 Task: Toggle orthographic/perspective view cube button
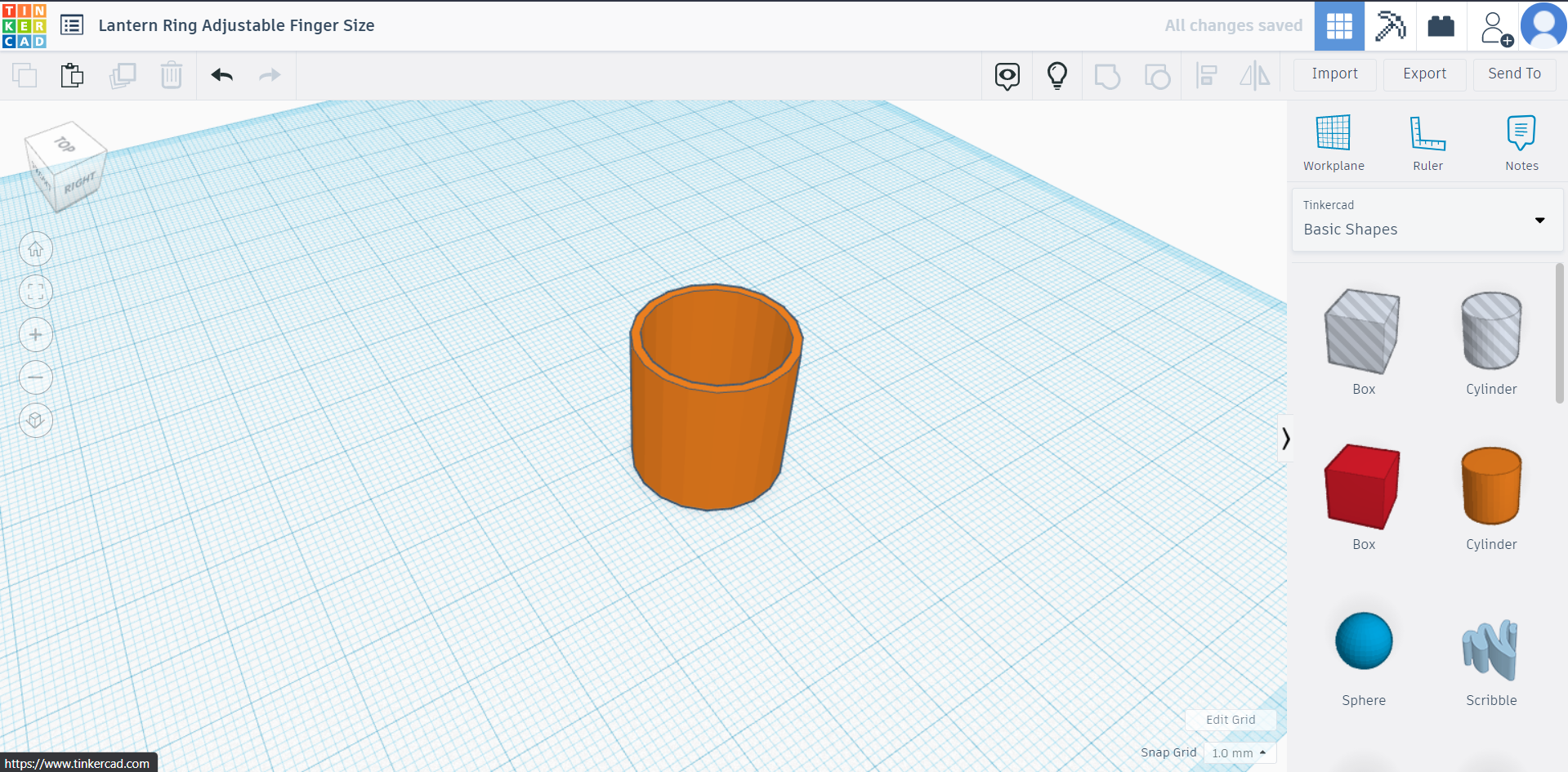pyautogui.click(x=36, y=420)
